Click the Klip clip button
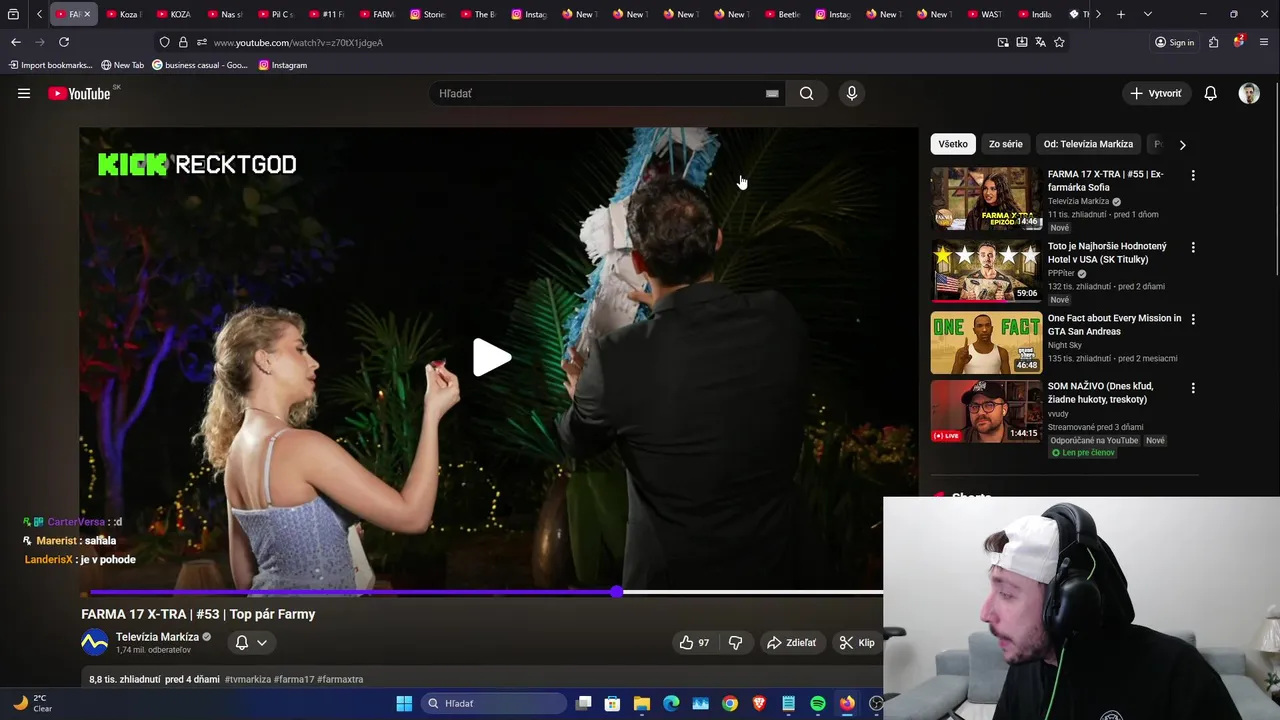1280x720 pixels. pos(857,643)
